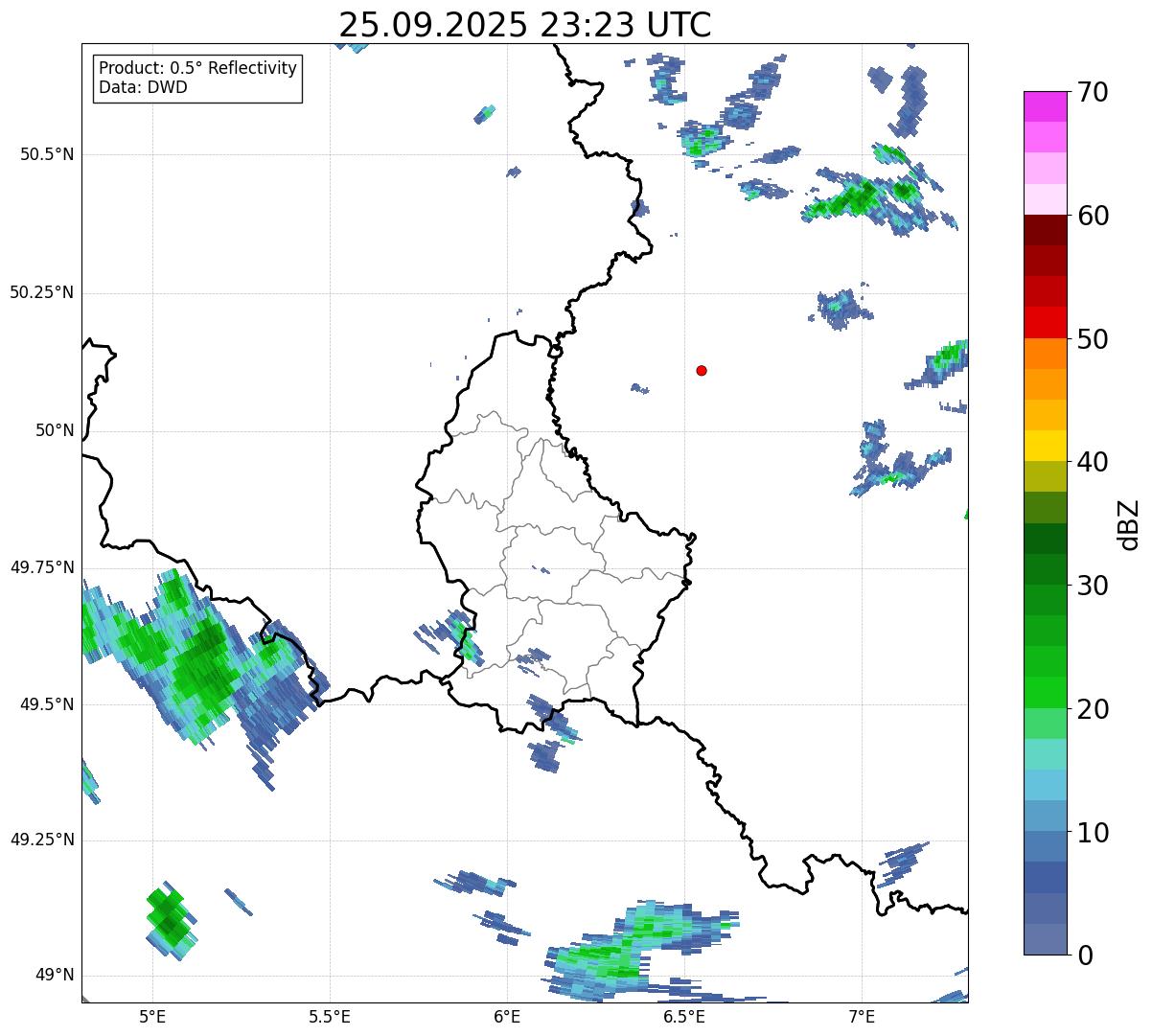Click the 7°E longitude label

coord(862,1016)
